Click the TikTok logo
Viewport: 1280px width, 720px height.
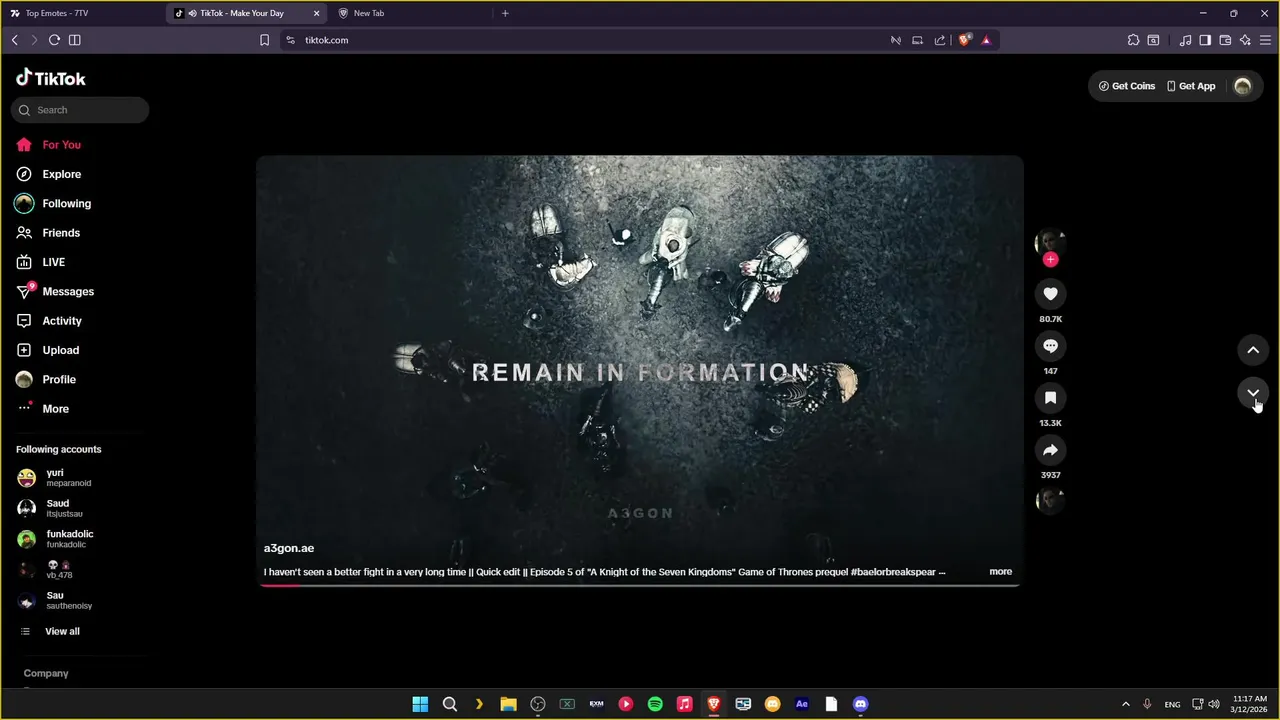click(x=51, y=78)
